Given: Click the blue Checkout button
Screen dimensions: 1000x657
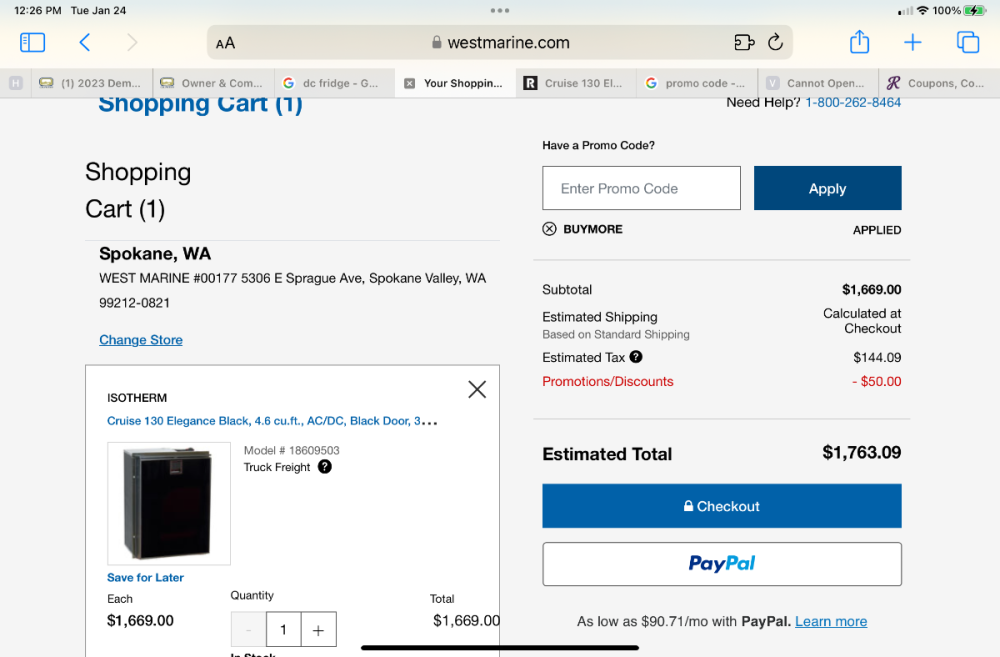Looking at the screenshot, I should click(x=721, y=506).
